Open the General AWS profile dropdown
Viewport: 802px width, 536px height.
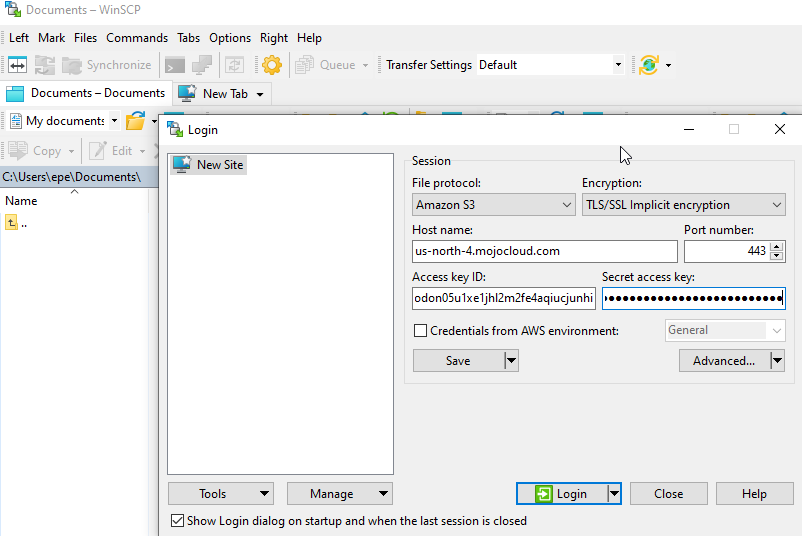coord(725,330)
